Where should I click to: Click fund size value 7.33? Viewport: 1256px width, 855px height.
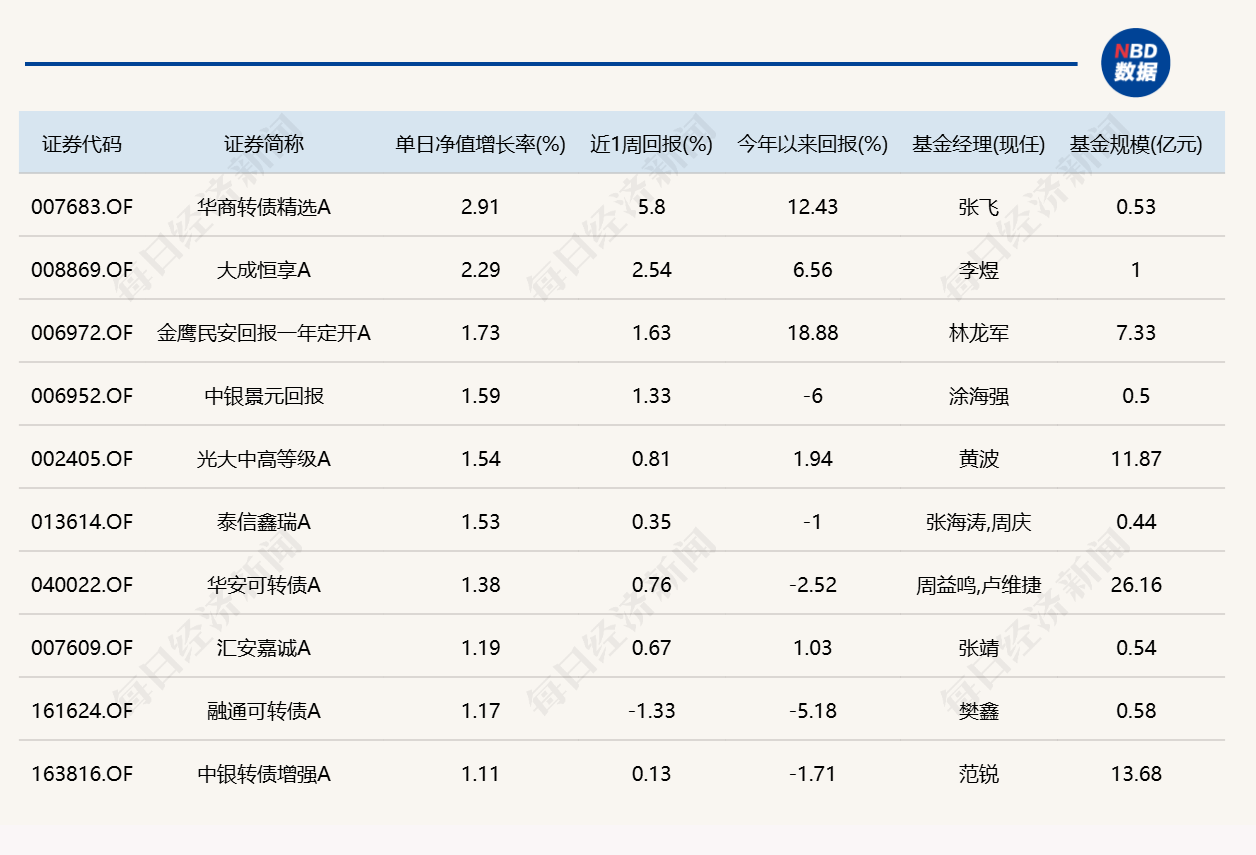tap(1136, 333)
